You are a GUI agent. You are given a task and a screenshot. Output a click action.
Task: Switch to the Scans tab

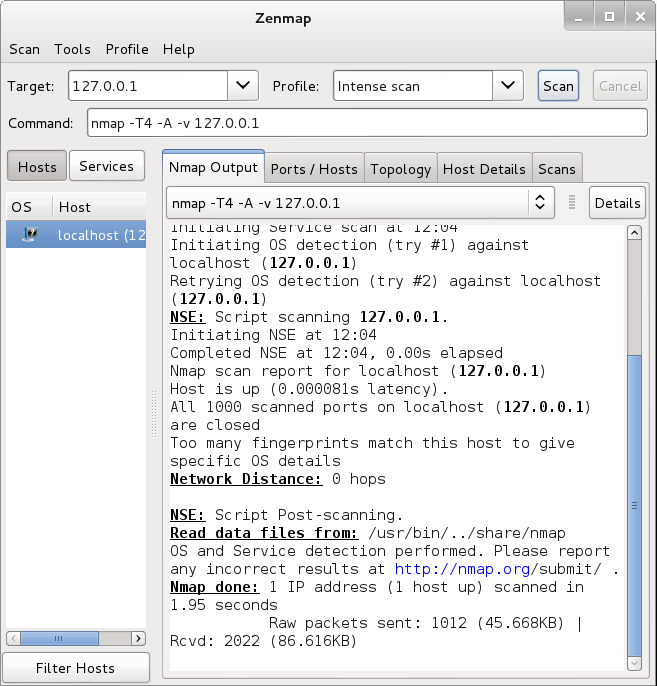click(x=557, y=169)
